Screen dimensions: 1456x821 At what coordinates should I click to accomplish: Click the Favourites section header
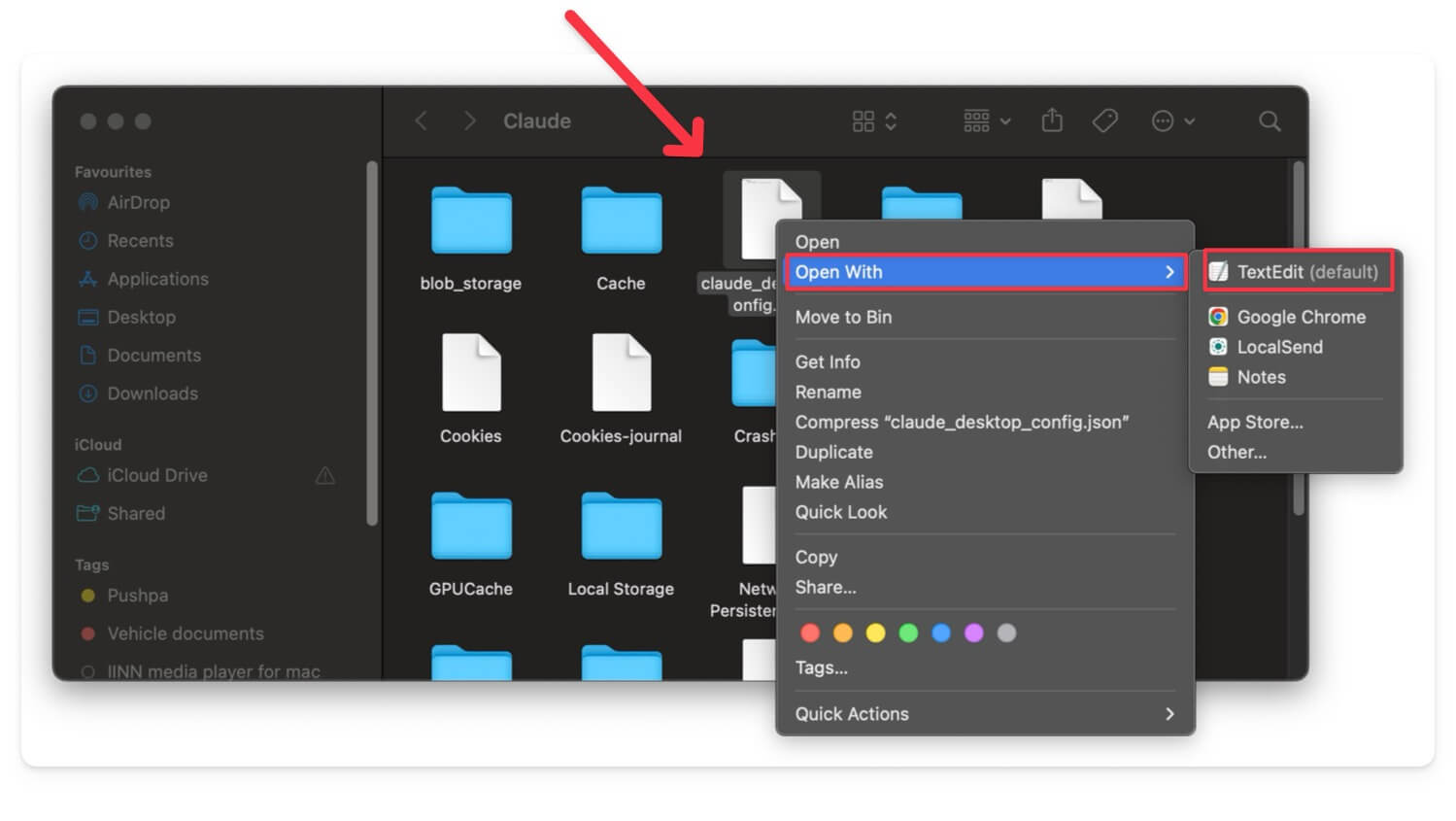(x=113, y=172)
